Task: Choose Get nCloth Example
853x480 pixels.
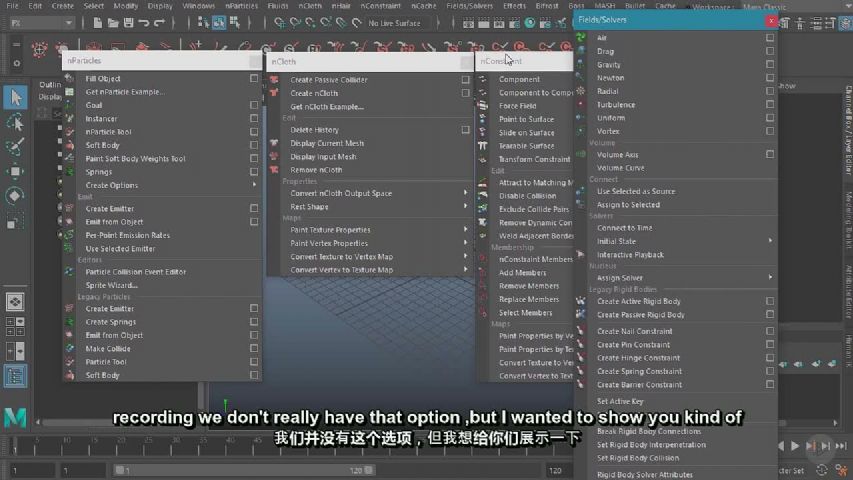Action: (x=327, y=107)
